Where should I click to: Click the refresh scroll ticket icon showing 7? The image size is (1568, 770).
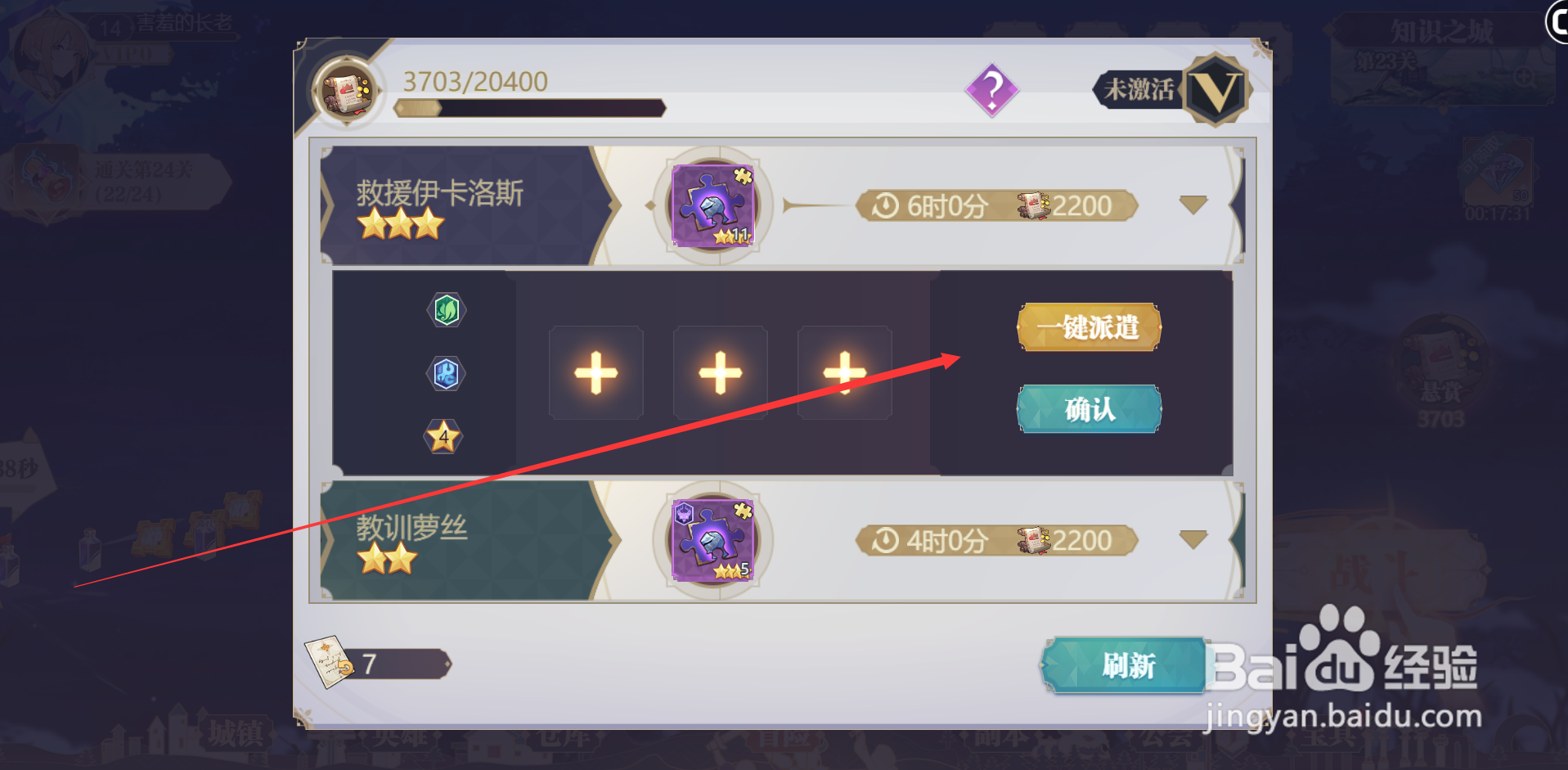tap(329, 661)
